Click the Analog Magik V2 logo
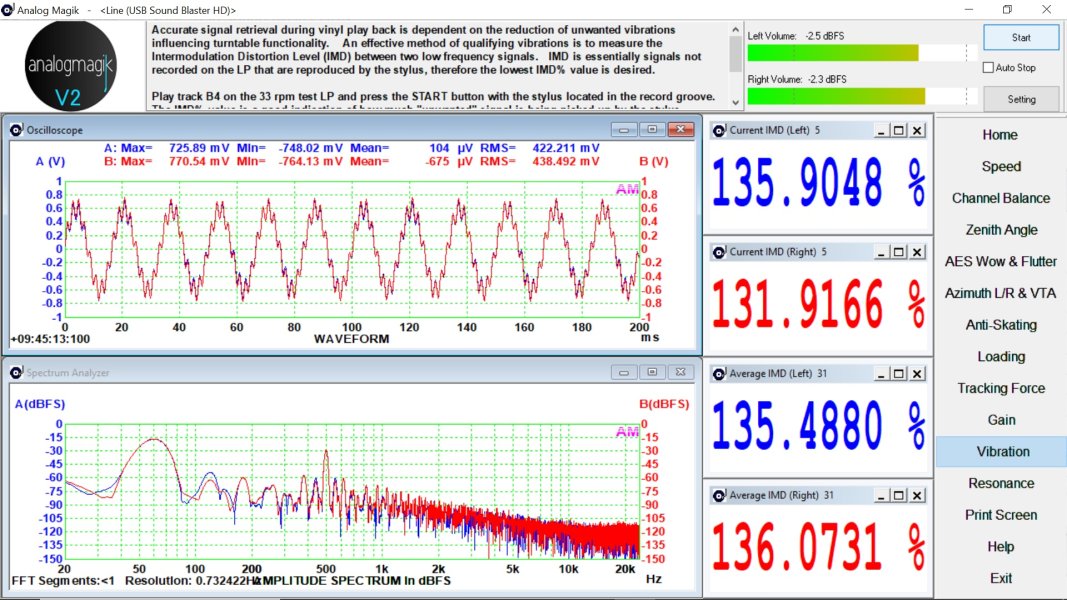This screenshot has height=600, width=1067. point(68,66)
